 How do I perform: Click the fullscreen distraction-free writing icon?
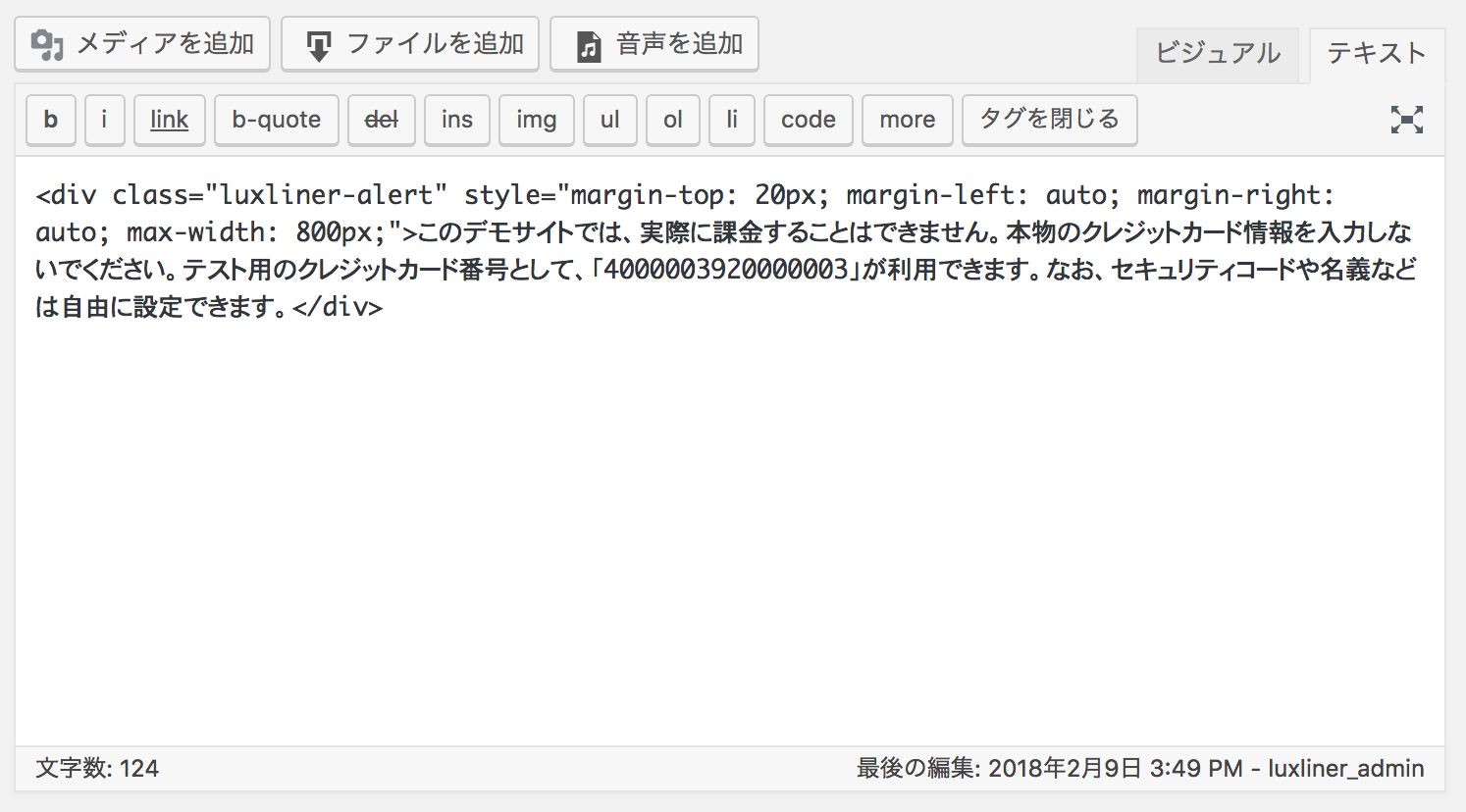tap(1406, 120)
